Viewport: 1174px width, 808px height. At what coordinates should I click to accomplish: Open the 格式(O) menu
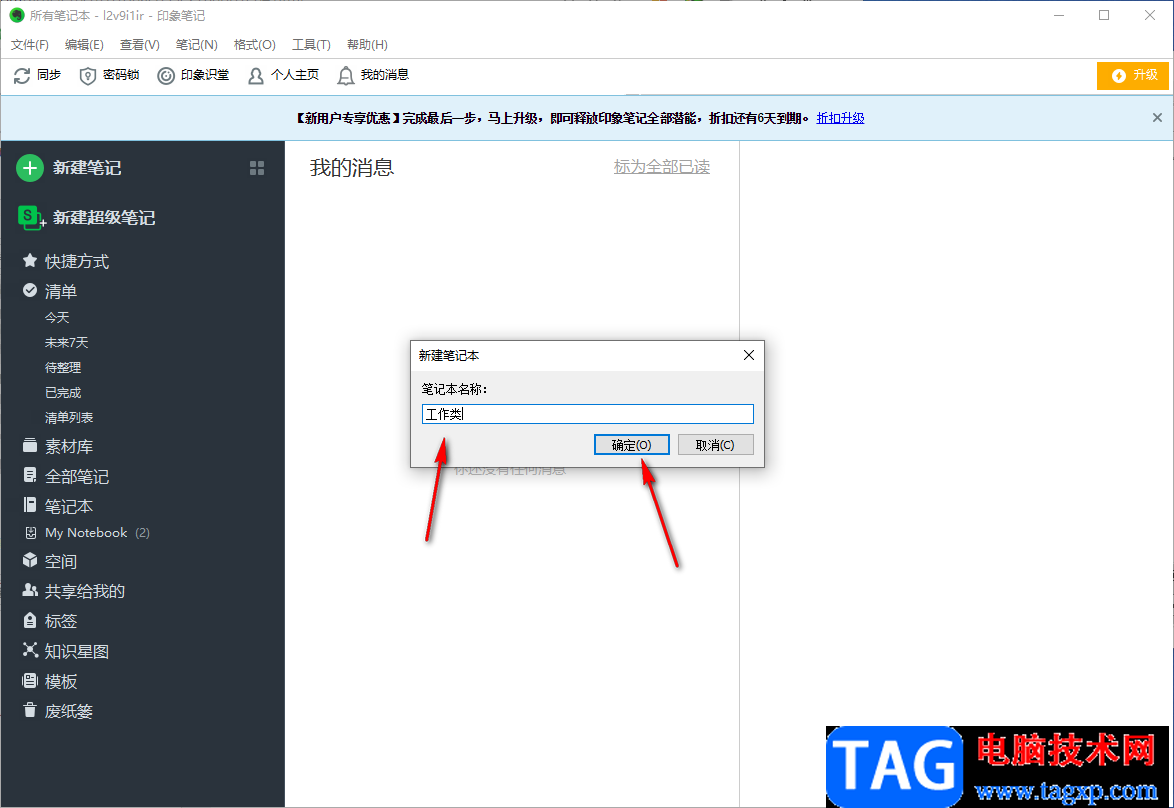255,45
